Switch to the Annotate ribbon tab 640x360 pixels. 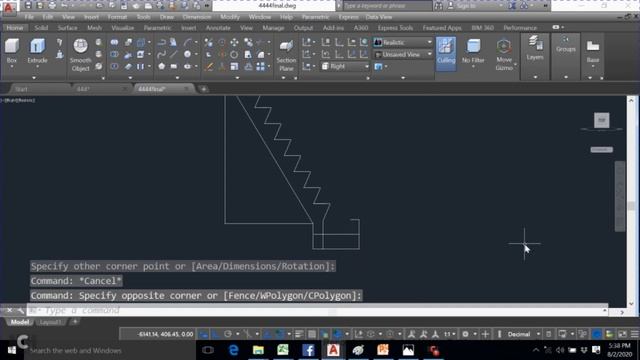pos(218,28)
